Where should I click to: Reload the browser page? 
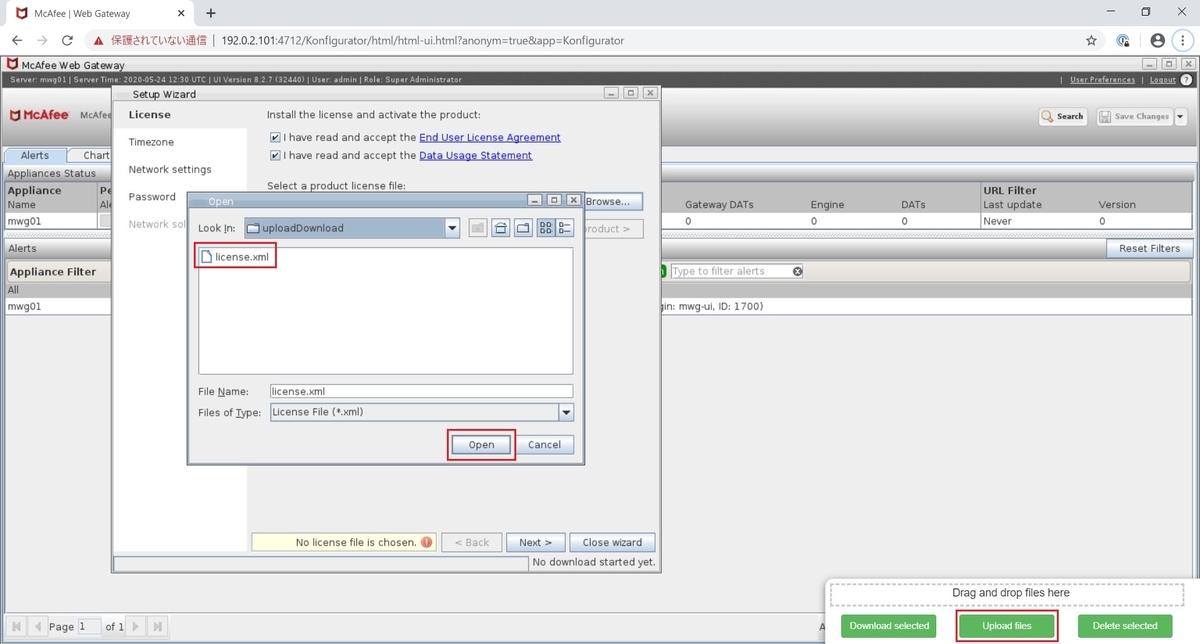click(67, 40)
